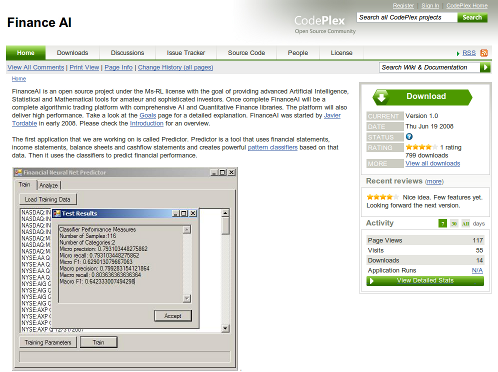Click the View Detailed Stats button
Image resolution: width=498 pixels, height=372 pixels.
pos(425,281)
